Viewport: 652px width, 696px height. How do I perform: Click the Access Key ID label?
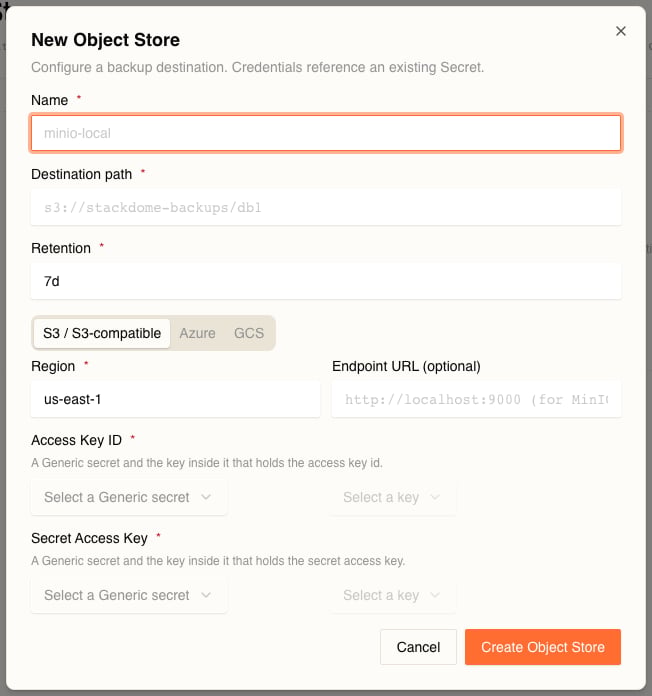76,440
